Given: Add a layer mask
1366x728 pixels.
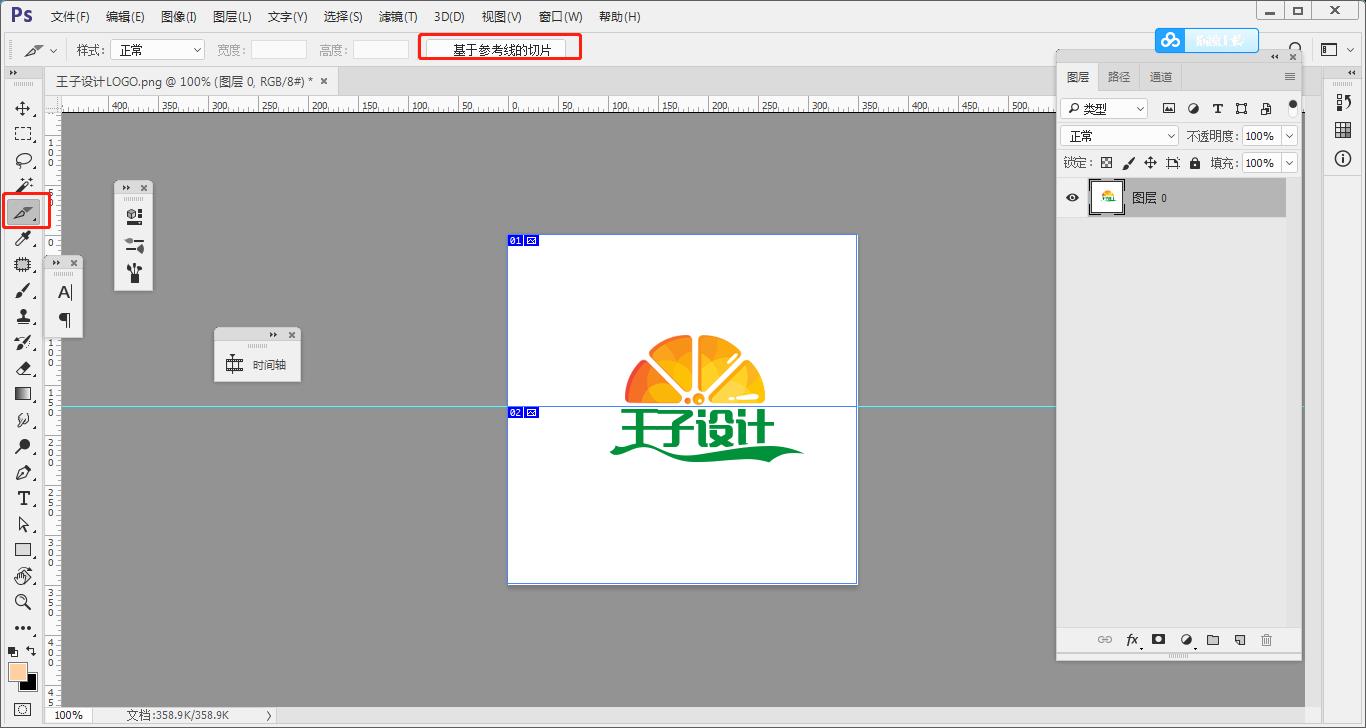Looking at the screenshot, I should tap(1159, 639).
